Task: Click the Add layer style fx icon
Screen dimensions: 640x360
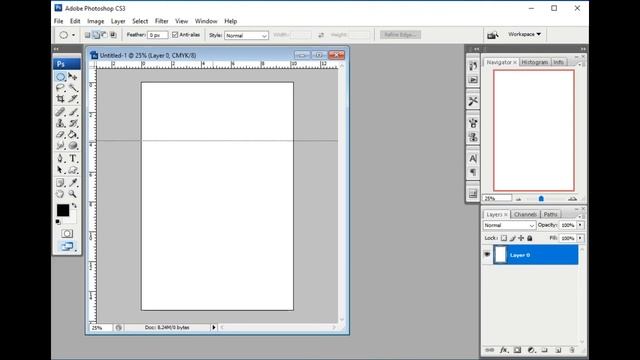Action: point(504,350)
